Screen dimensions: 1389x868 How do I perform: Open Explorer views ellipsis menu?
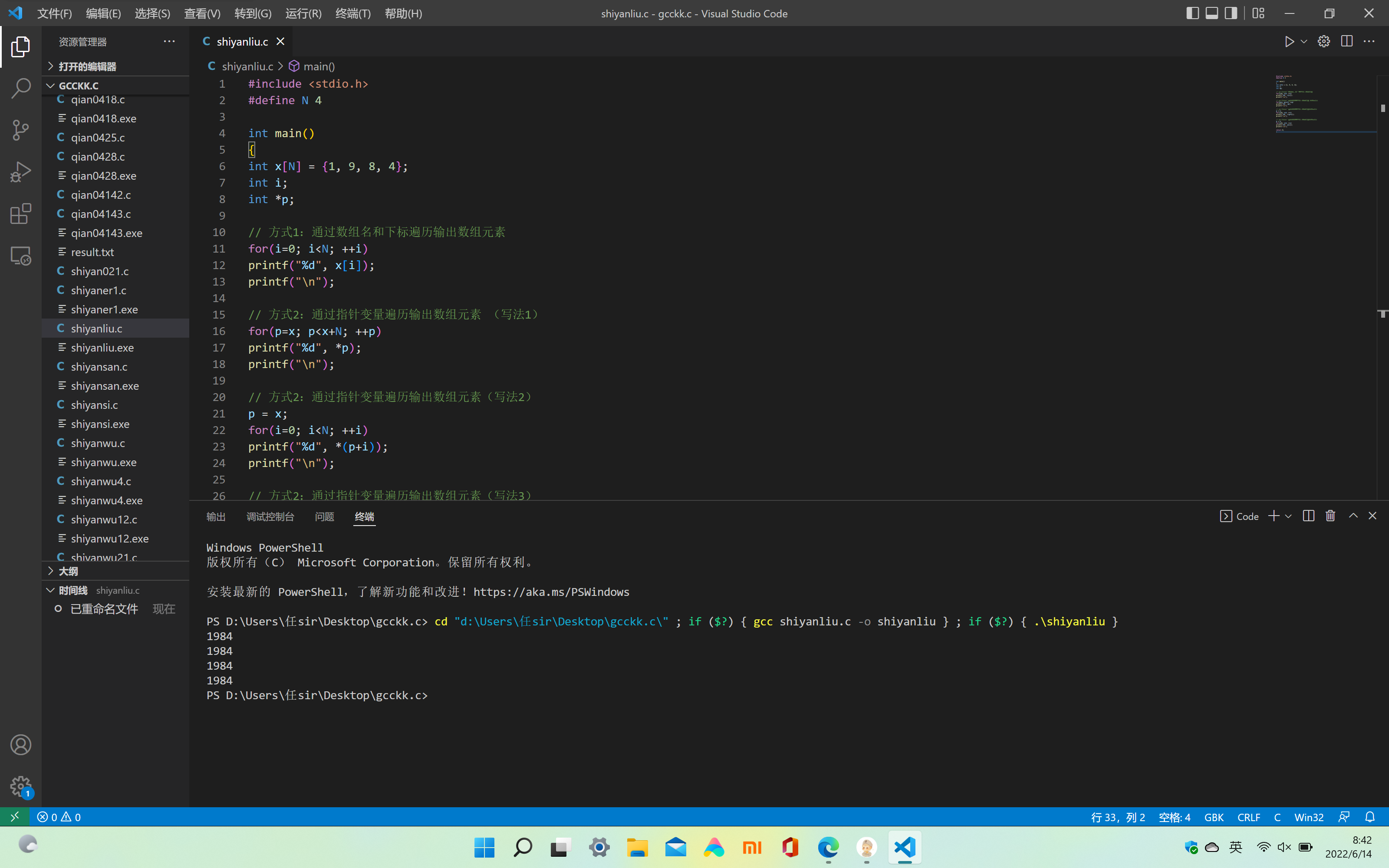pos(169,41)
